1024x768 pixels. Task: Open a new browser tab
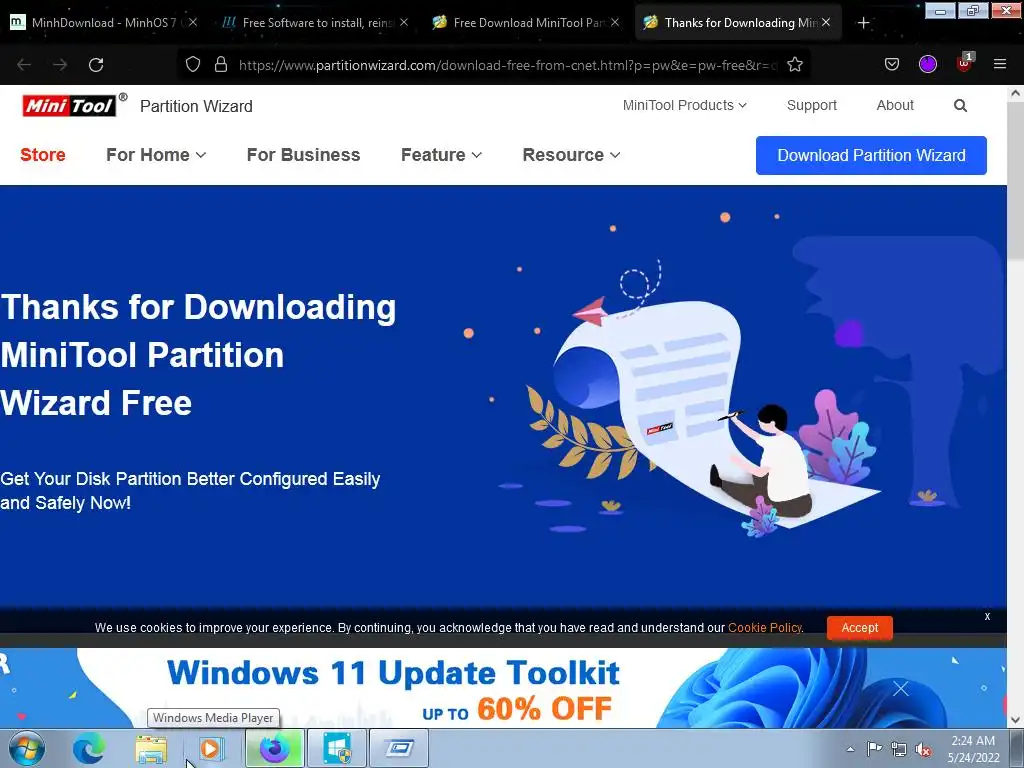tap(863, 23)
